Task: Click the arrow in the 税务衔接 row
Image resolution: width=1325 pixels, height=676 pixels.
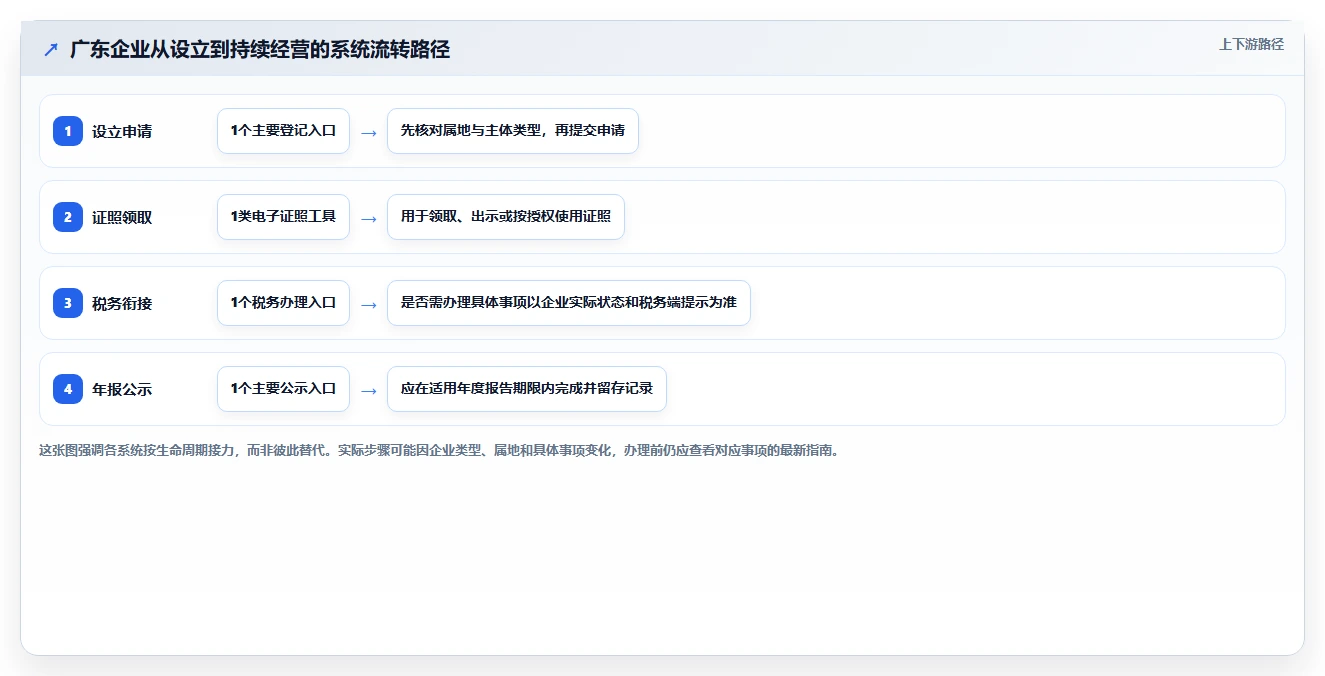Action: point(369,304)
